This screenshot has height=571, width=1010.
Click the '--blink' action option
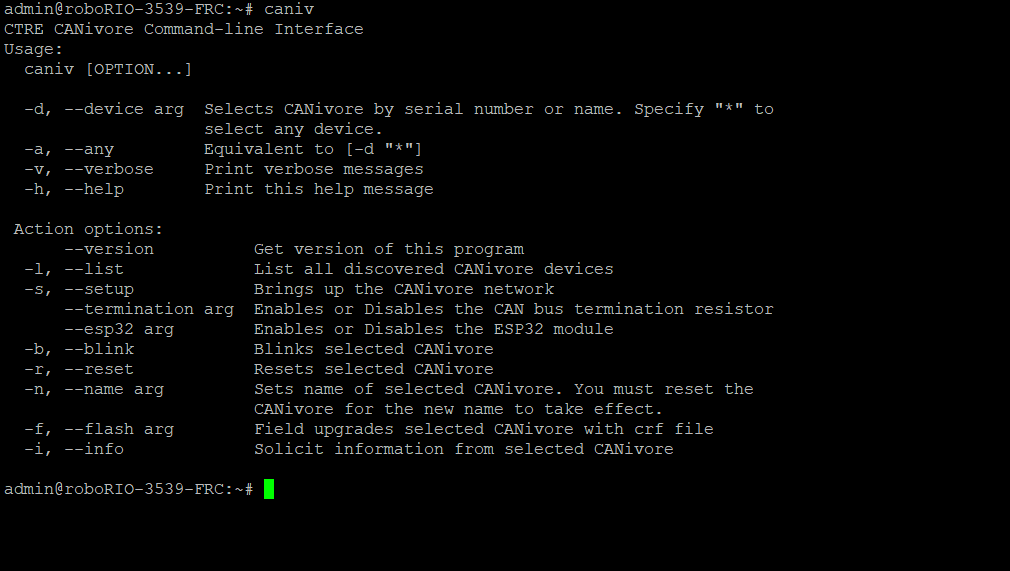click(99, 349)
